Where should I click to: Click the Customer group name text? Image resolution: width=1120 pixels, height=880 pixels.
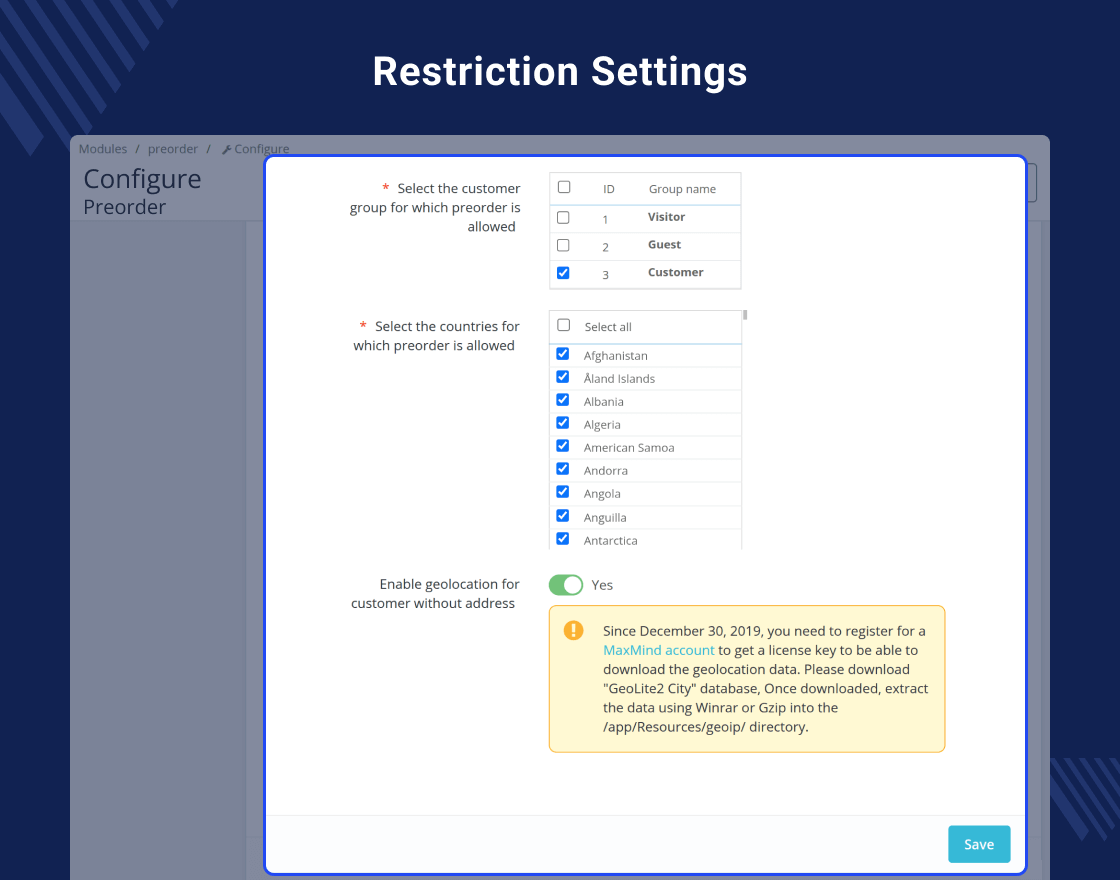click(676, 272)
